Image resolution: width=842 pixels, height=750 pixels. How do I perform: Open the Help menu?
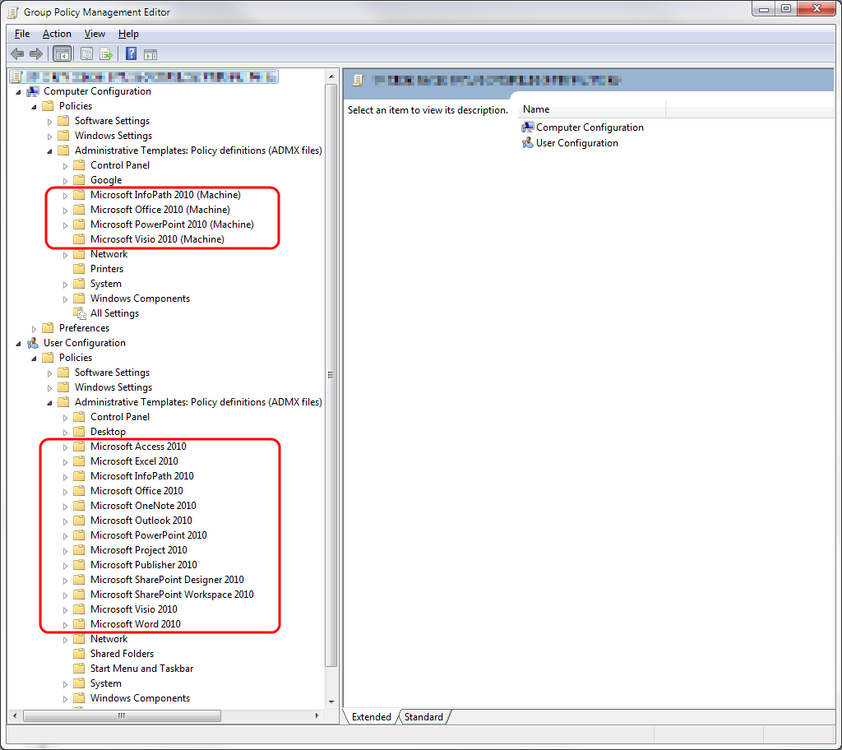coord(128,34)
